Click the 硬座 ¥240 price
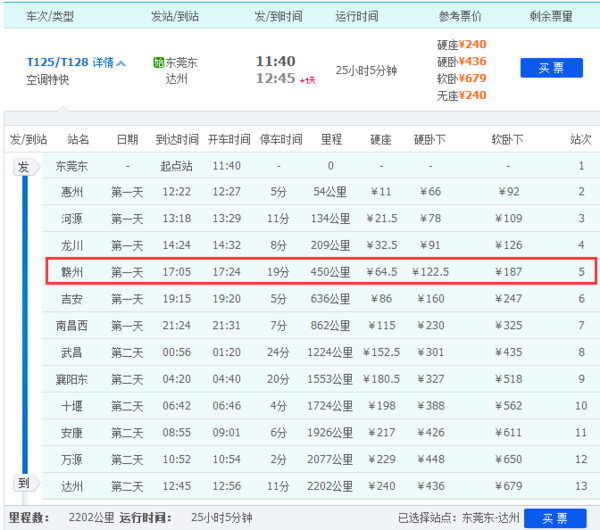This screenshot has height=530, width=600. click(x=461, y=44)
